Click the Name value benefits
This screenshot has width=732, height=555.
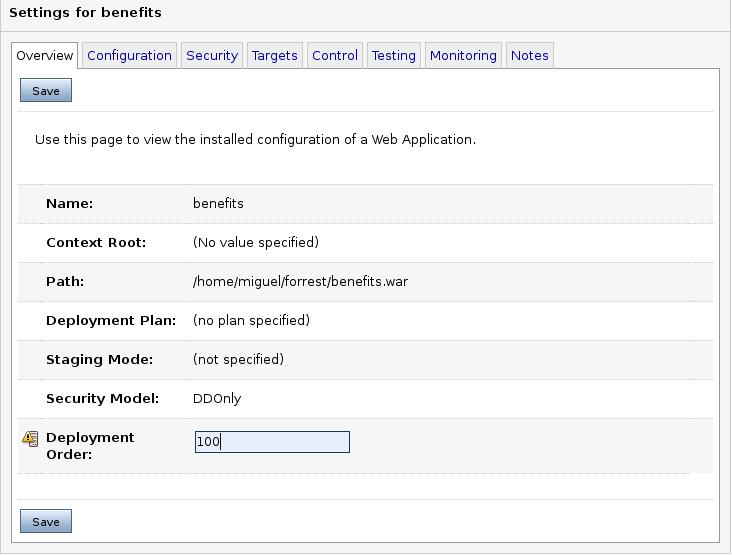[218, 204]
